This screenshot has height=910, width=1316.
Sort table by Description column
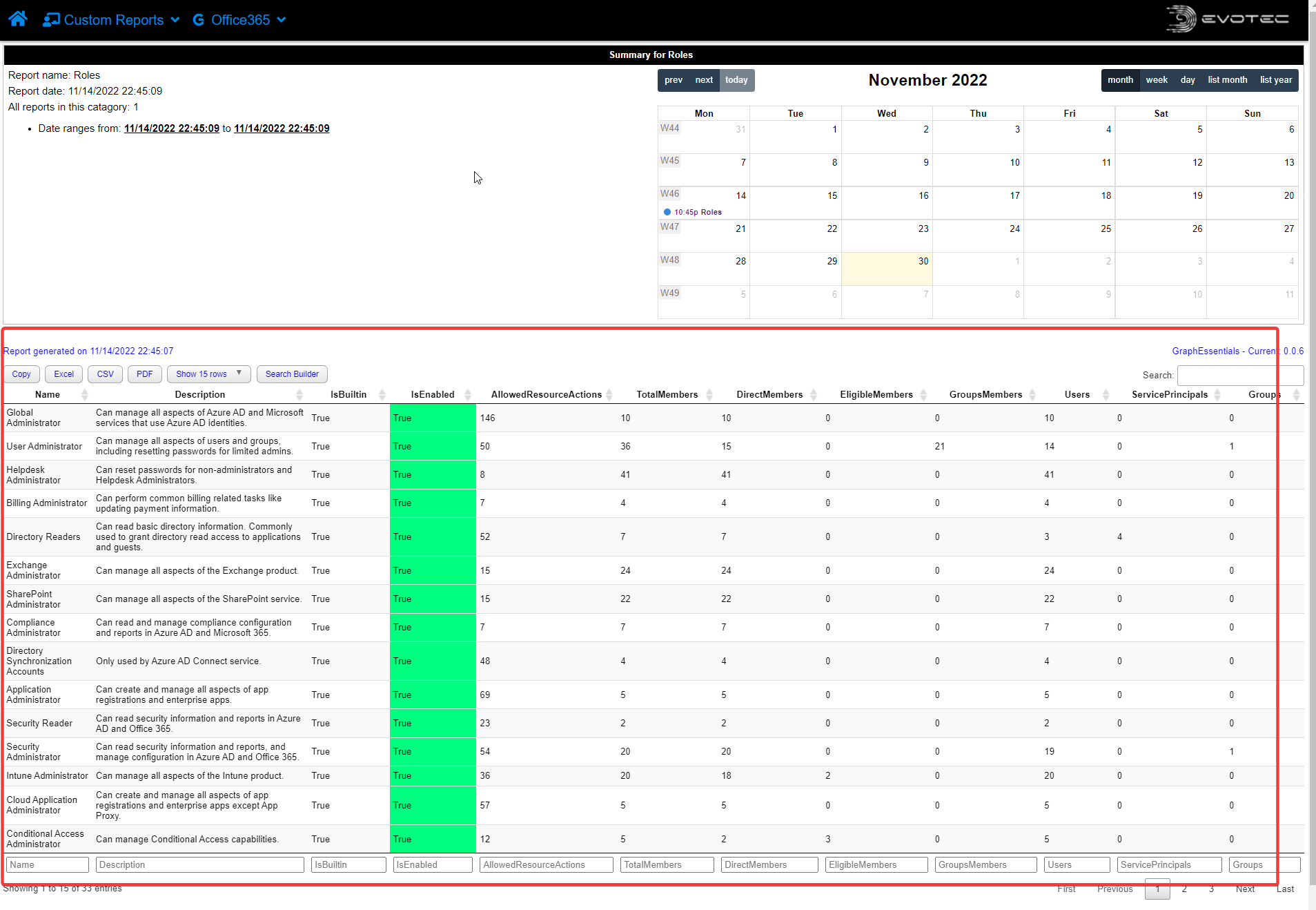[x=200, y=395]
